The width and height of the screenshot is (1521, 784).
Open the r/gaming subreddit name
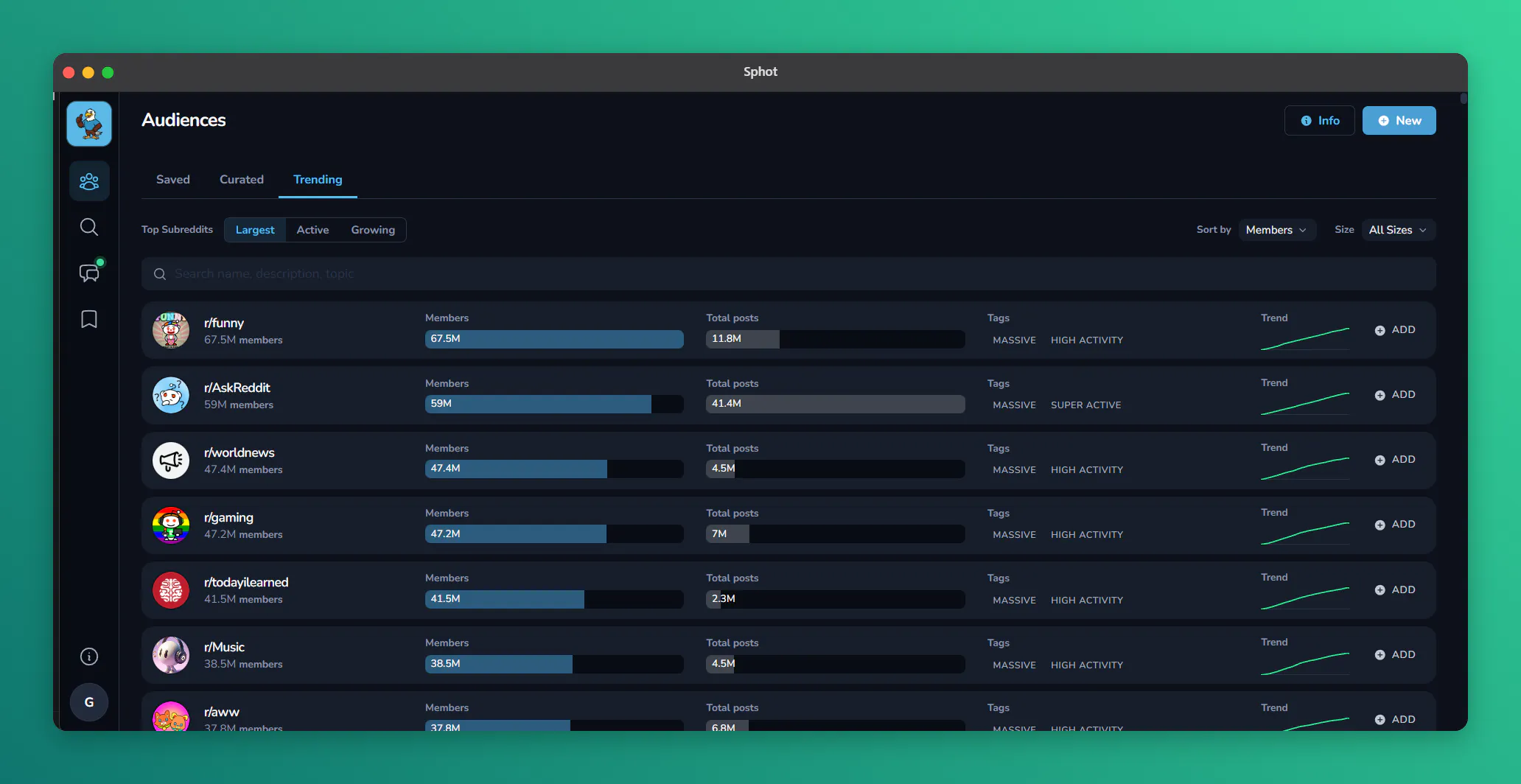228,517
